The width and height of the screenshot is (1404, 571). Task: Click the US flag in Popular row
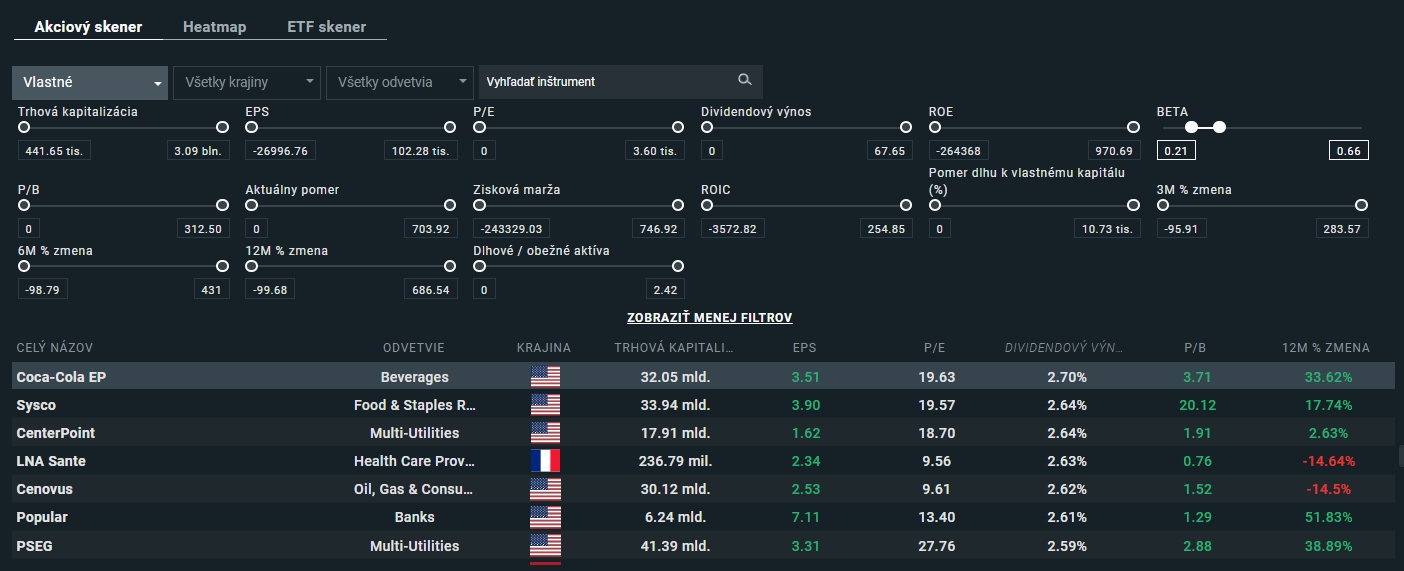click(545, 517)
